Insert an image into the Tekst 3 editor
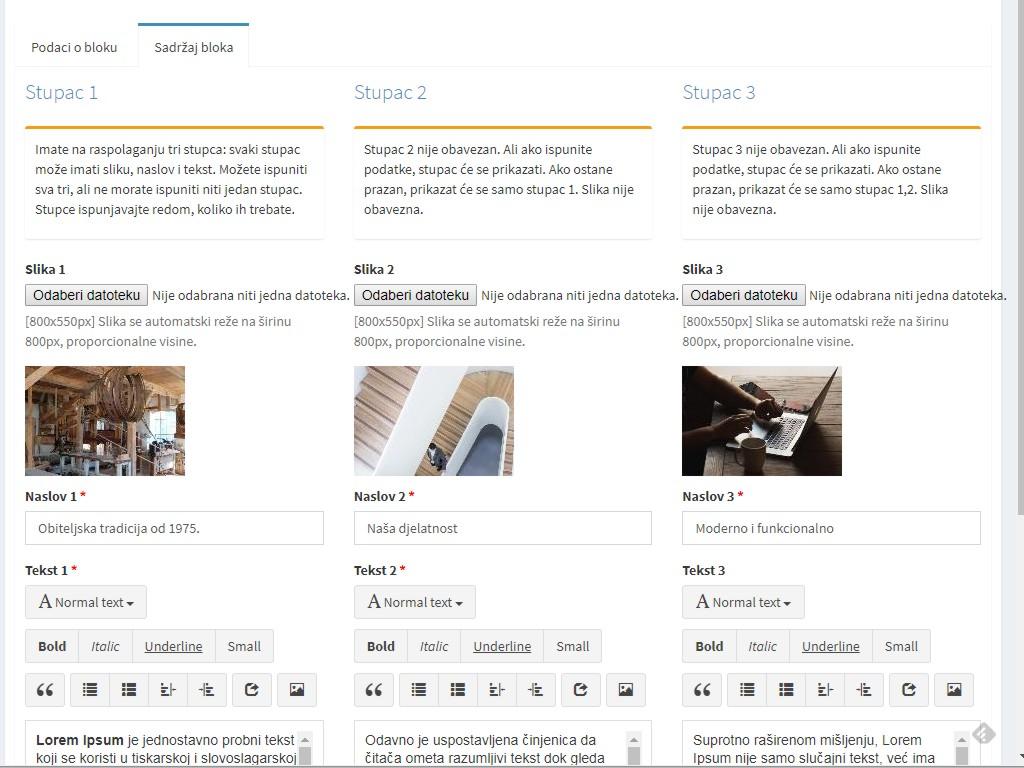Screen dimensions: 1024x768 pos(954,690)
